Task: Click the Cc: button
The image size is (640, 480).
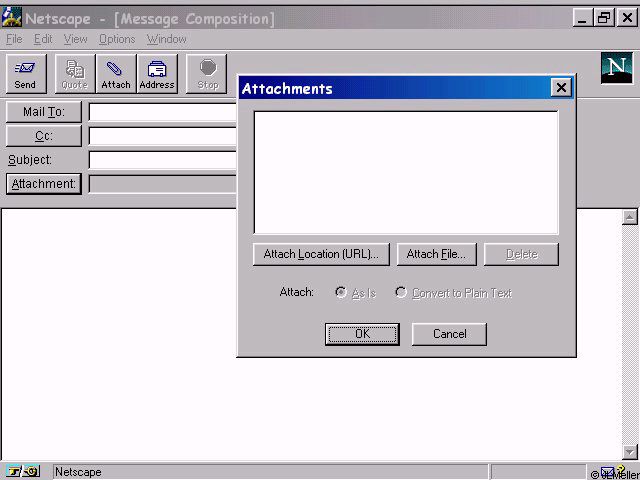Action: pyautogui.click(x=44, y=136)
